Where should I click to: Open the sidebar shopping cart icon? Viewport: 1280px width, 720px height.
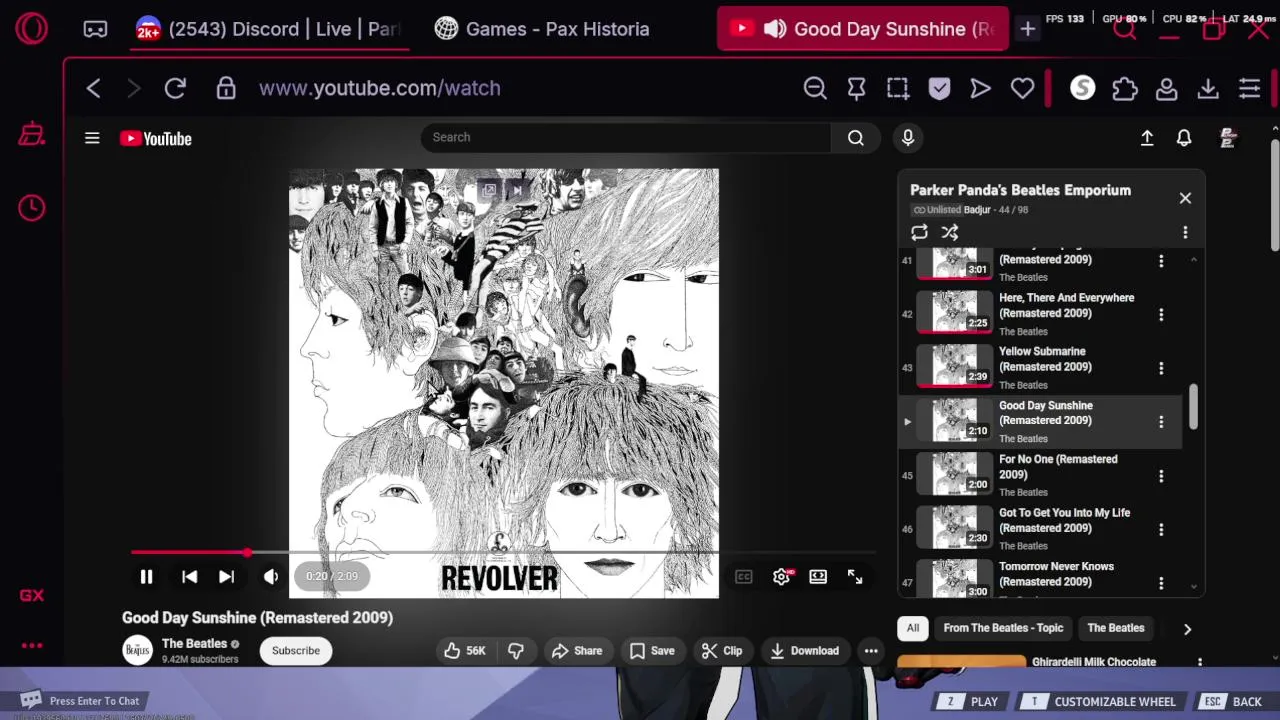pyautogui.click(x=32, y=134)
